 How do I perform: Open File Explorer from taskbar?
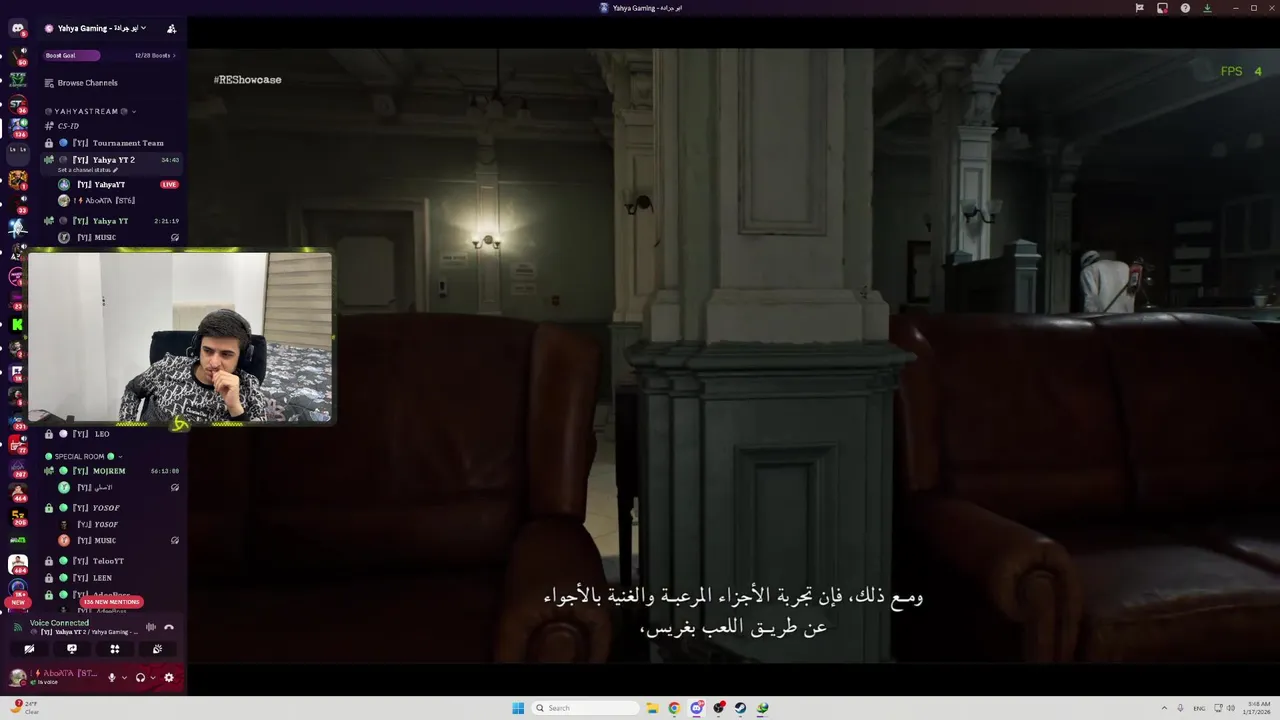(652, 708)
